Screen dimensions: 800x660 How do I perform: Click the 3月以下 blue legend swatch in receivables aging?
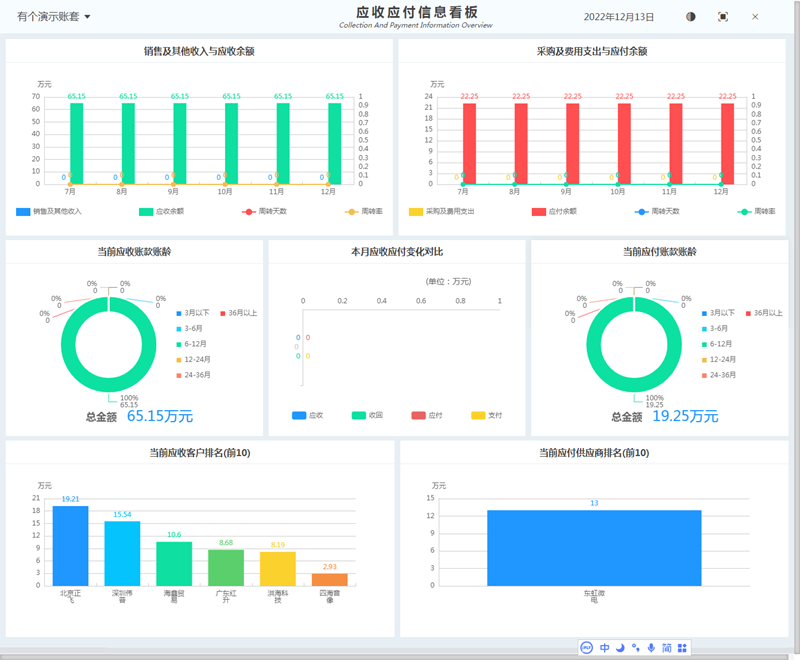178,313
